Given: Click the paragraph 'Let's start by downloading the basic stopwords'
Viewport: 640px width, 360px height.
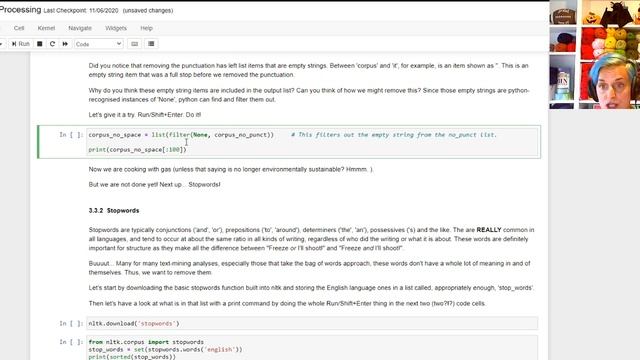Looking at the screenshot, I should coord(311,288).
